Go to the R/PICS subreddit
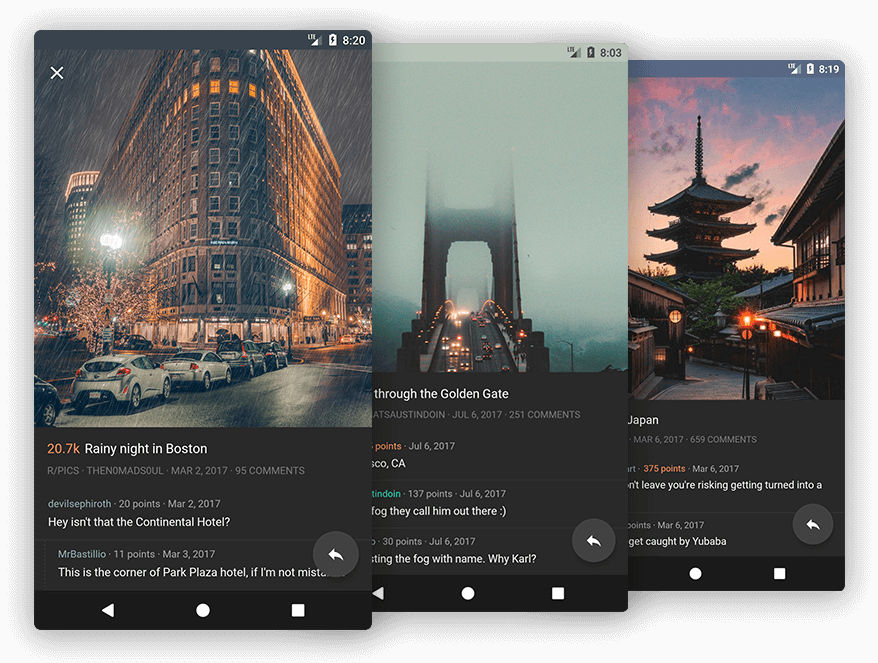Viewport: 878px width, 663px height. coord(63,471)
